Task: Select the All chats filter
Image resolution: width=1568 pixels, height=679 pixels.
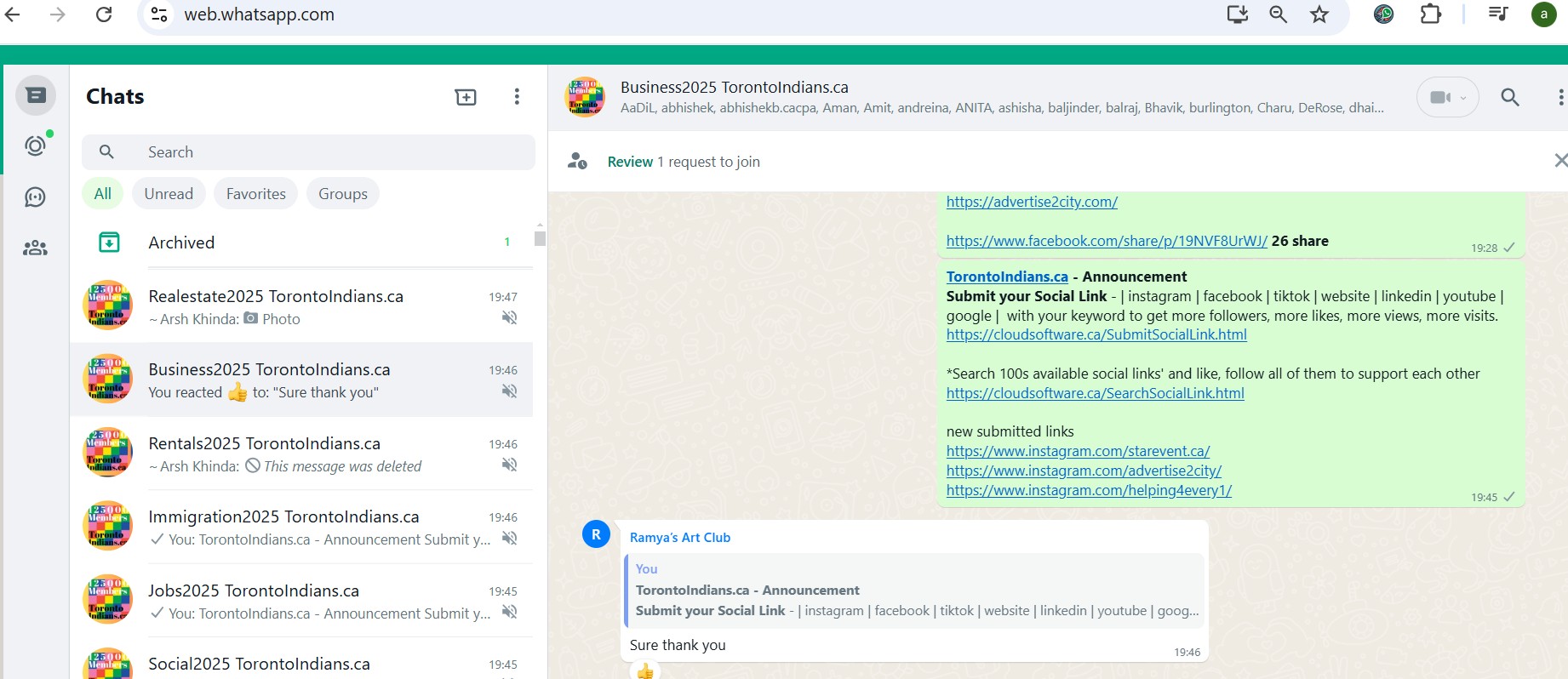Action: (103, 194)
